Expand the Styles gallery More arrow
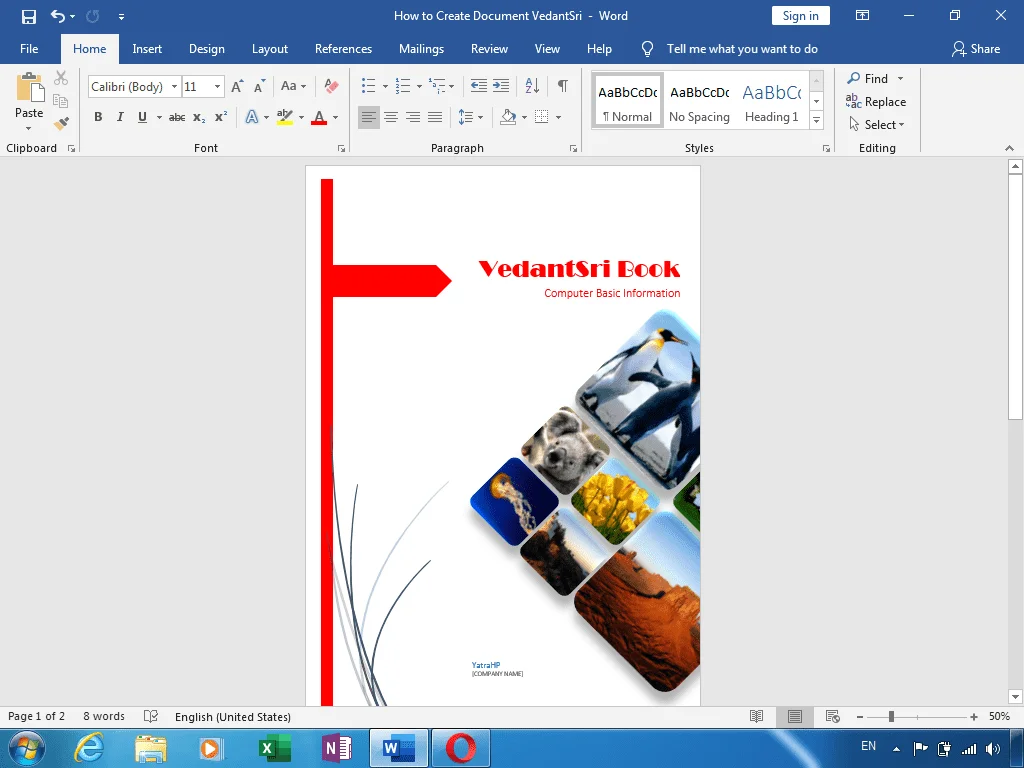Screen dimensions: 1024x768 click(816, 120)
